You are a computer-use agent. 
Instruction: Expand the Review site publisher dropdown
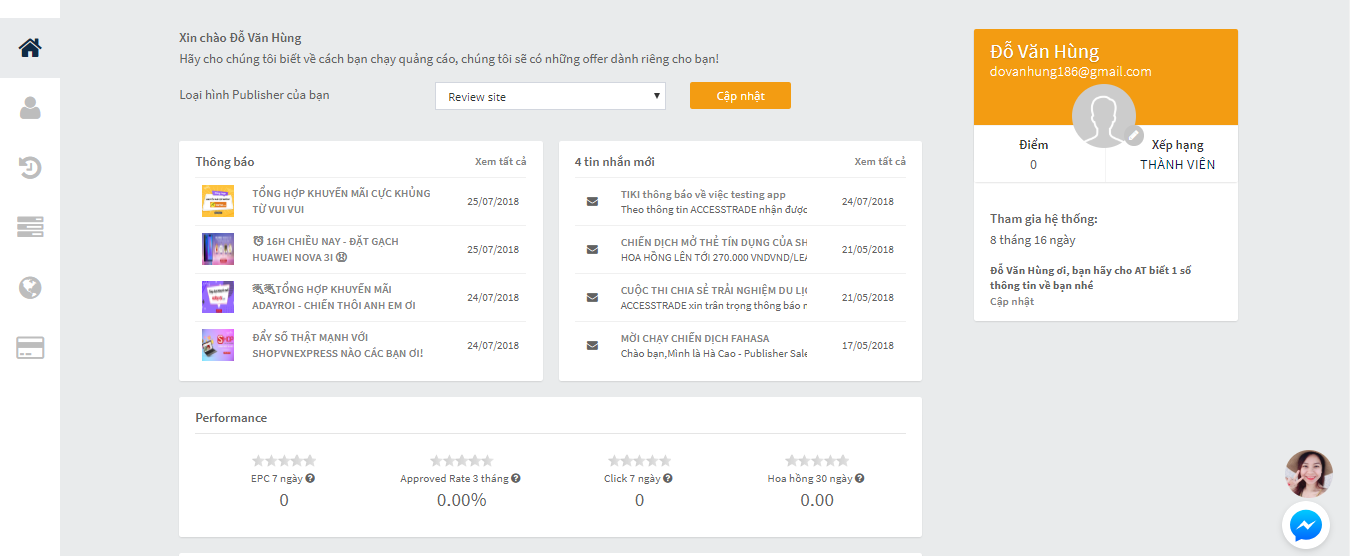pos(550,97)
